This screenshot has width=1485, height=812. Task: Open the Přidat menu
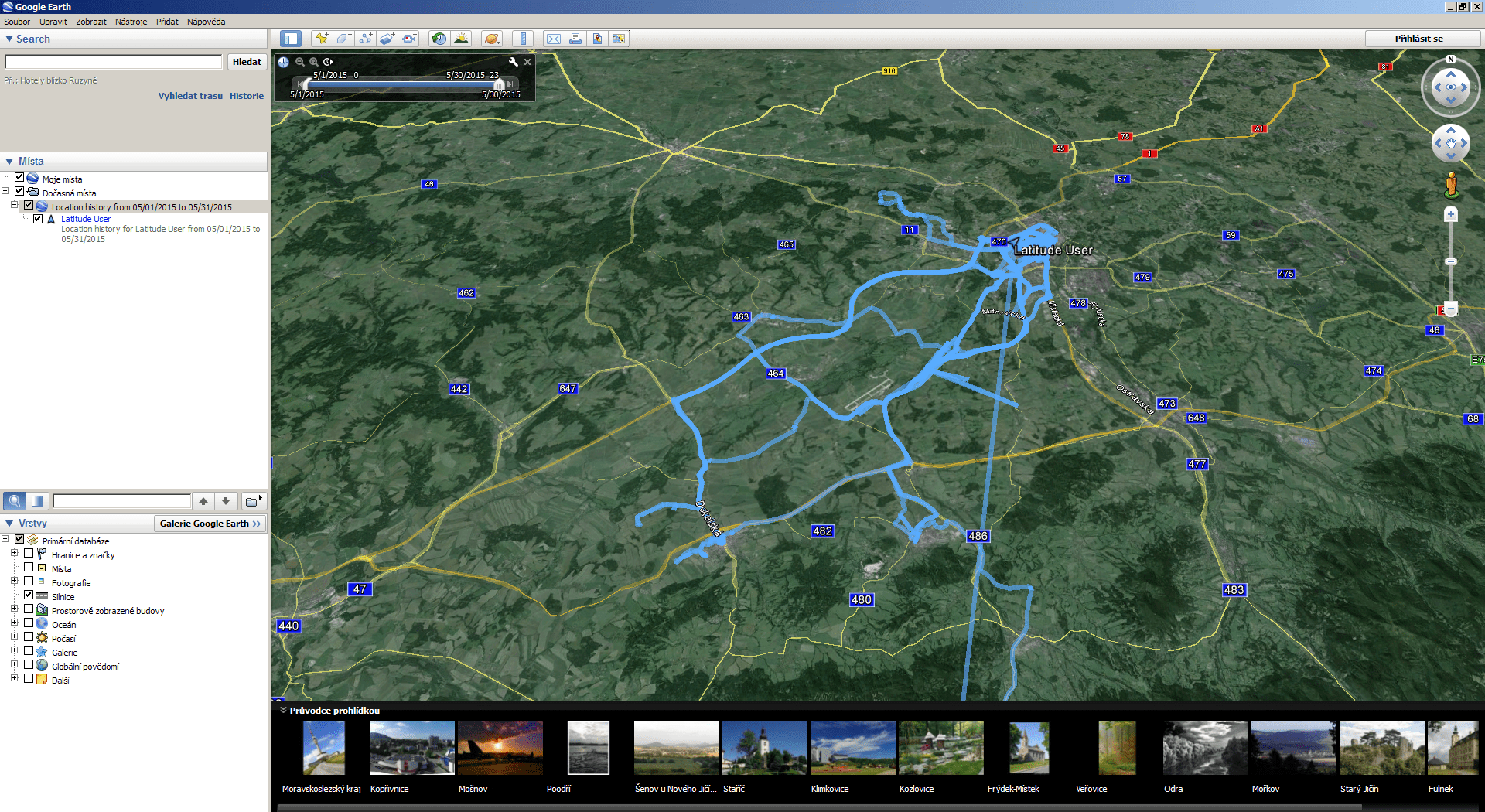167,22
